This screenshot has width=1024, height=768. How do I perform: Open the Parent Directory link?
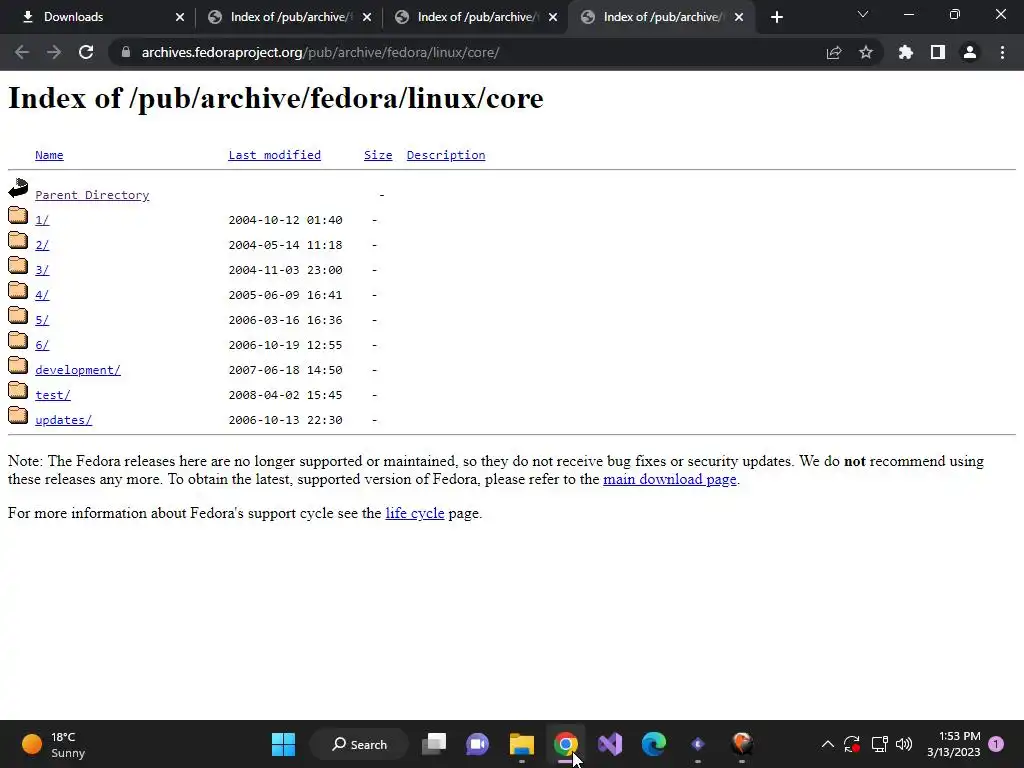click(x=92, y=195)
